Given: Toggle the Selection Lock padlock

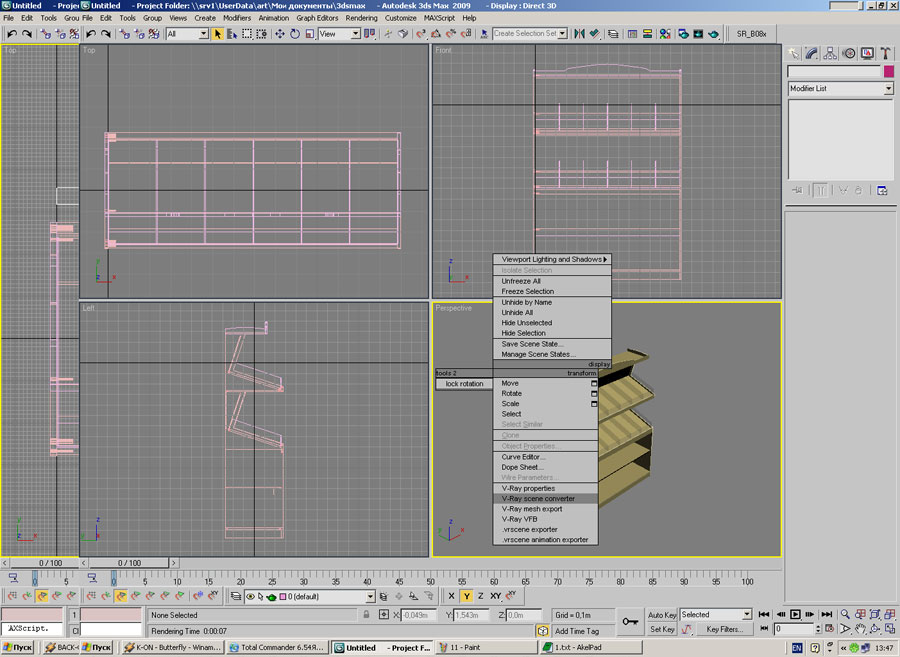Looking at the screenshot, I should coord(366,615).
